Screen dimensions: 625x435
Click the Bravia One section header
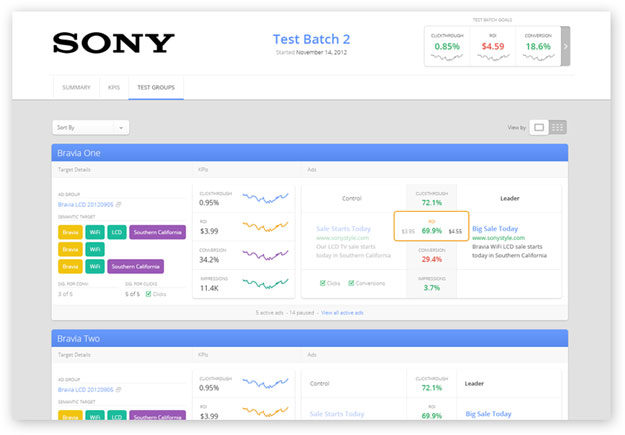coord(310,153)
